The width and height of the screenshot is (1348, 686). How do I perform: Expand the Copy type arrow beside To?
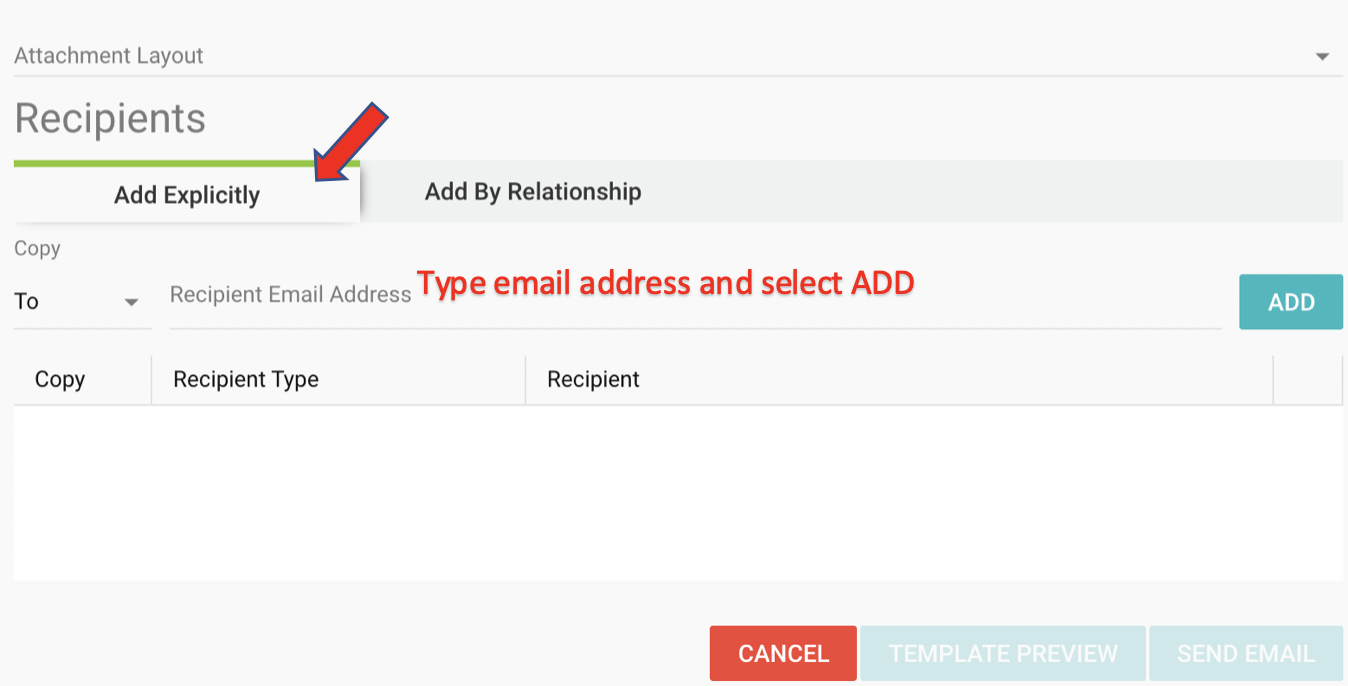131,302
